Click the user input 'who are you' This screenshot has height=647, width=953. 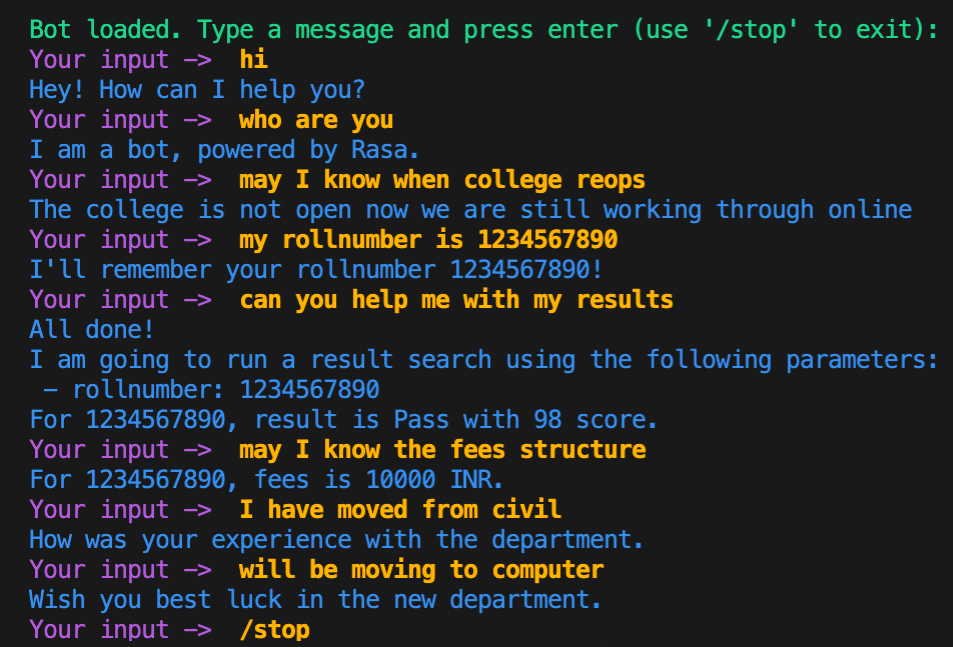click(316, 120)
